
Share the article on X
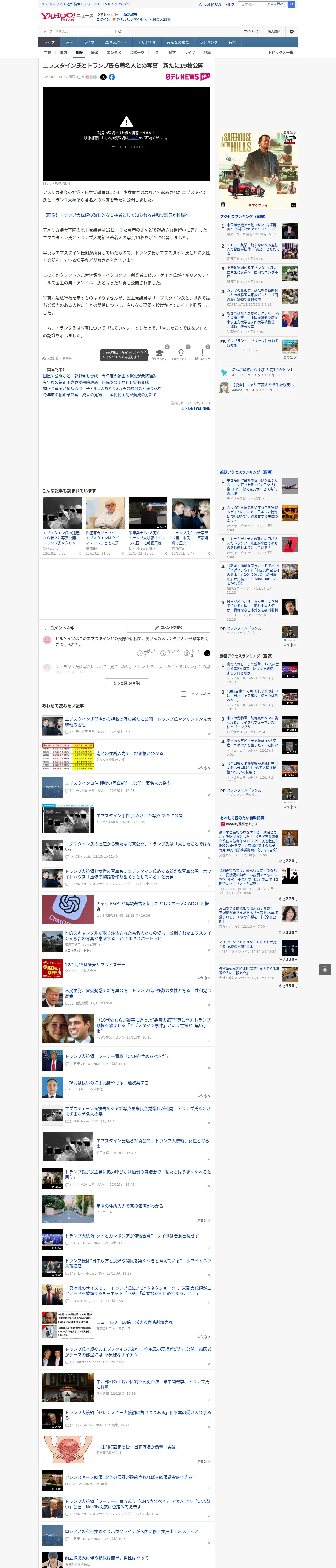(x=103, y=77)
